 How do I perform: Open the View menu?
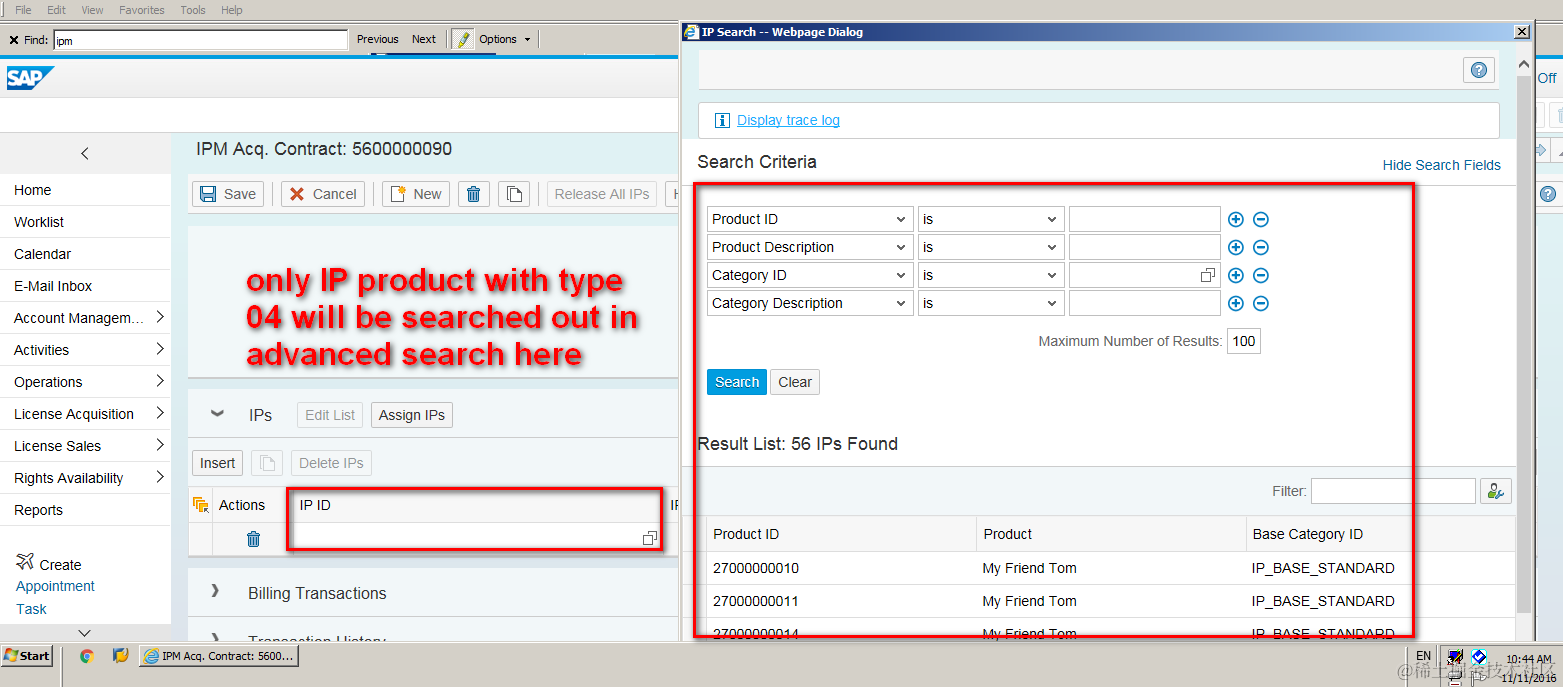pyautogui.click(x=92, y=10)
